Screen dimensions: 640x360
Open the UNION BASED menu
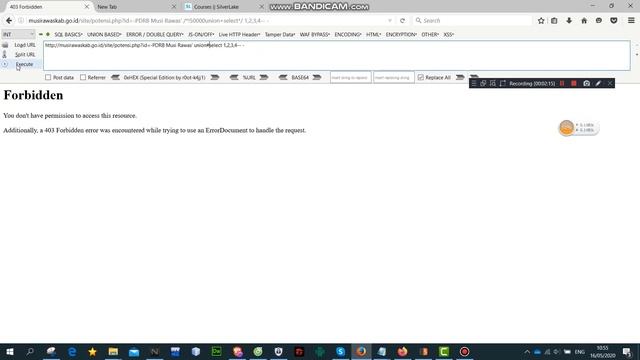click(104, 34)
